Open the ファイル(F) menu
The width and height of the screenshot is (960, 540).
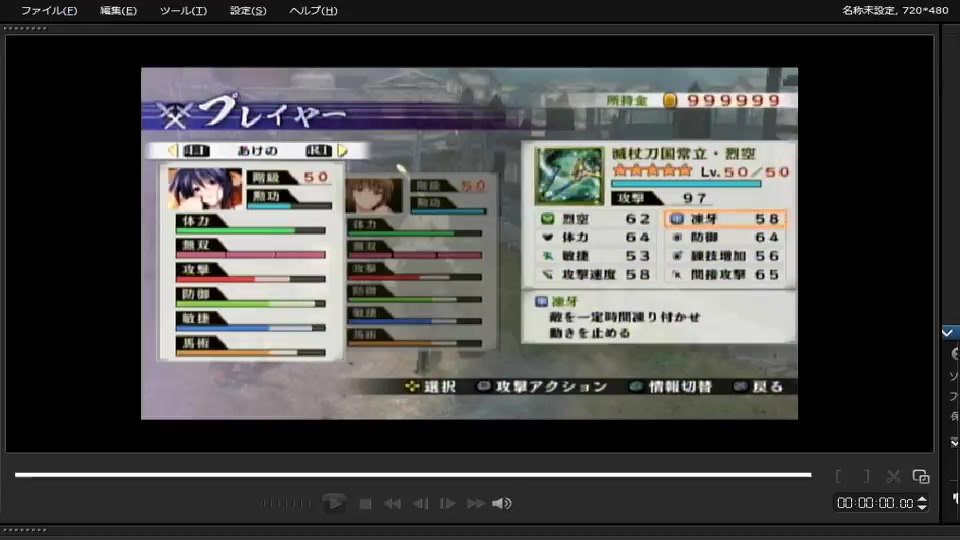click(x=49, y=10)
